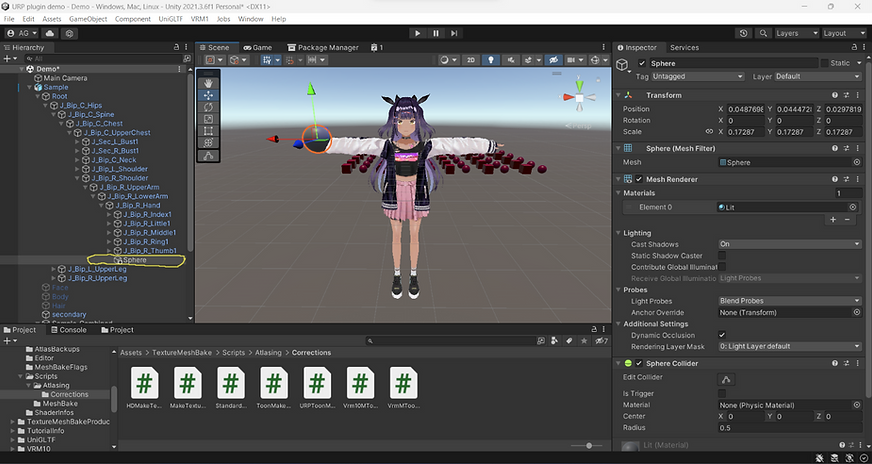Toggle Scene lighting lightbulb button
This screenshot has width=872, height=464.
point(490,60)
